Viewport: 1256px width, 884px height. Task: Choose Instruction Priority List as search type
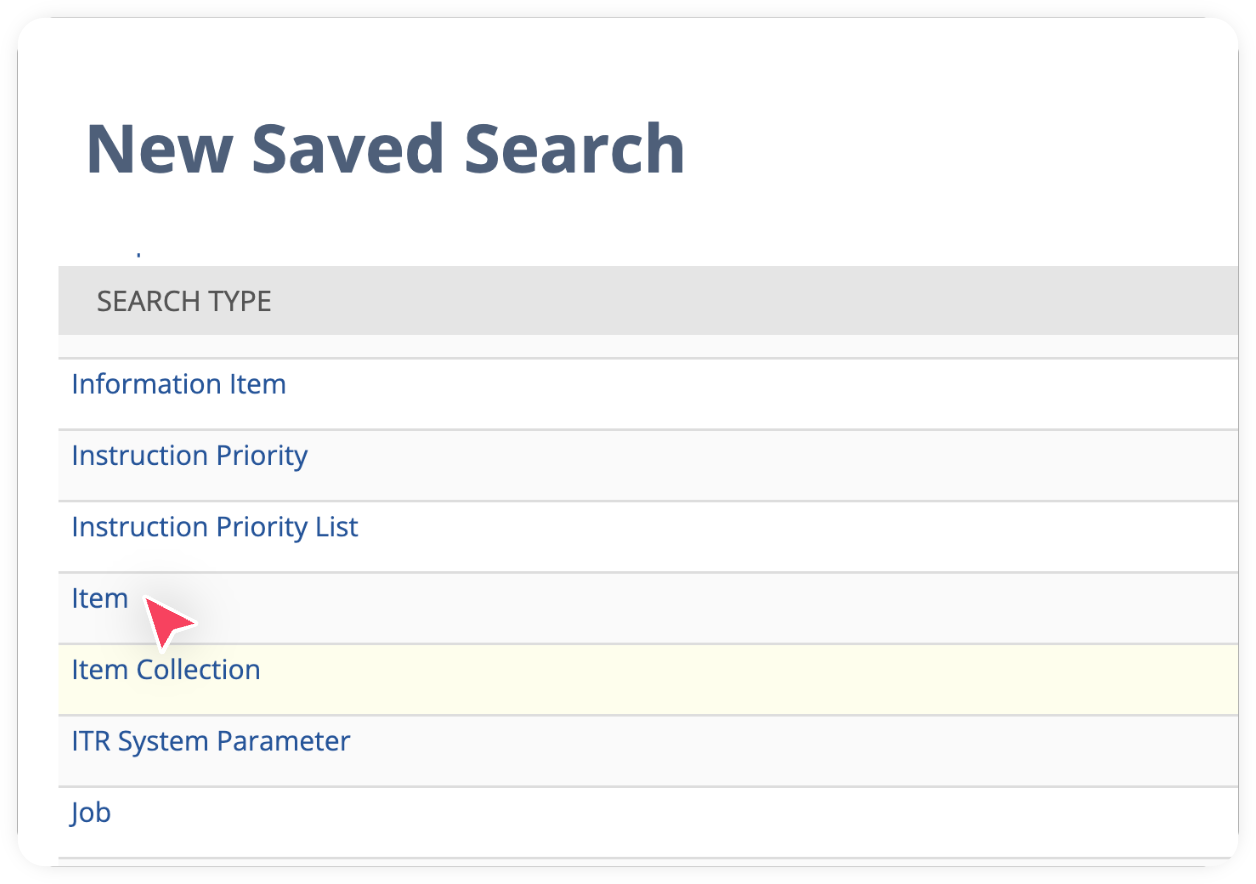coord(214,527)
